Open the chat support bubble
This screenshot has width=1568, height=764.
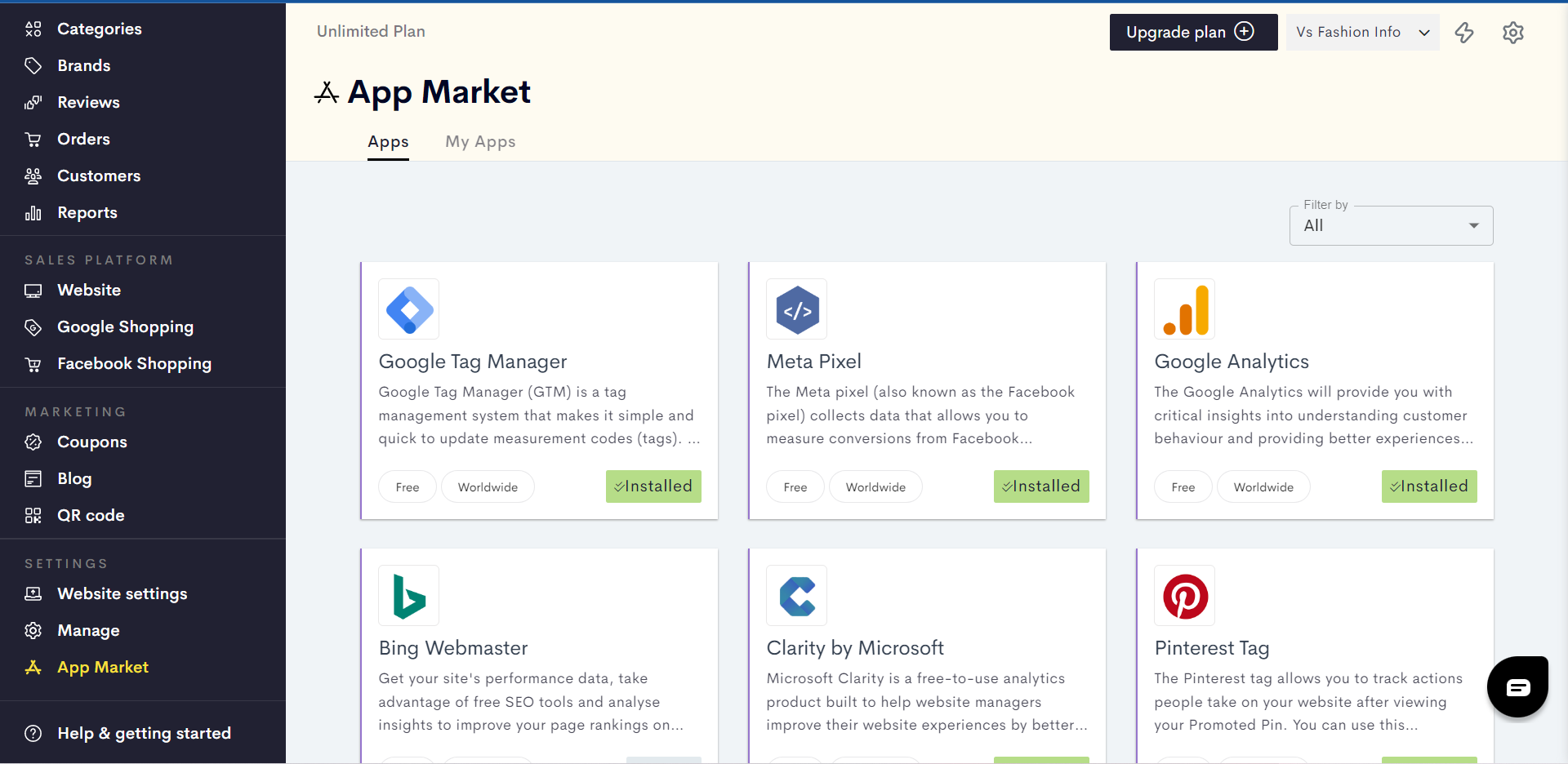tap(1517, 687)
